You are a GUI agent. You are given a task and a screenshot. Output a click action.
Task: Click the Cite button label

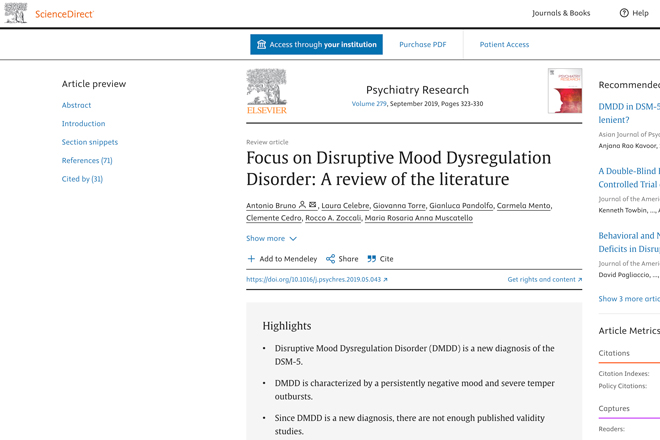[x=386, y=259]
